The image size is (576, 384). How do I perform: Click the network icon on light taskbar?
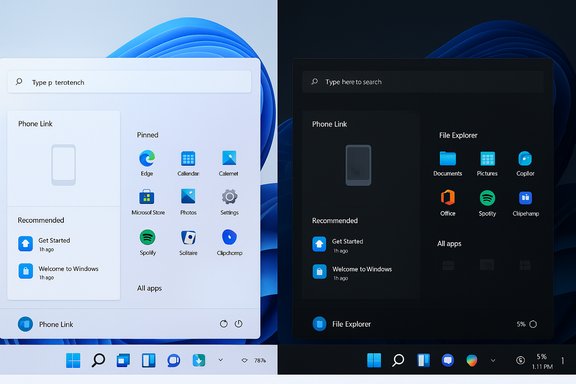(244, 360)
